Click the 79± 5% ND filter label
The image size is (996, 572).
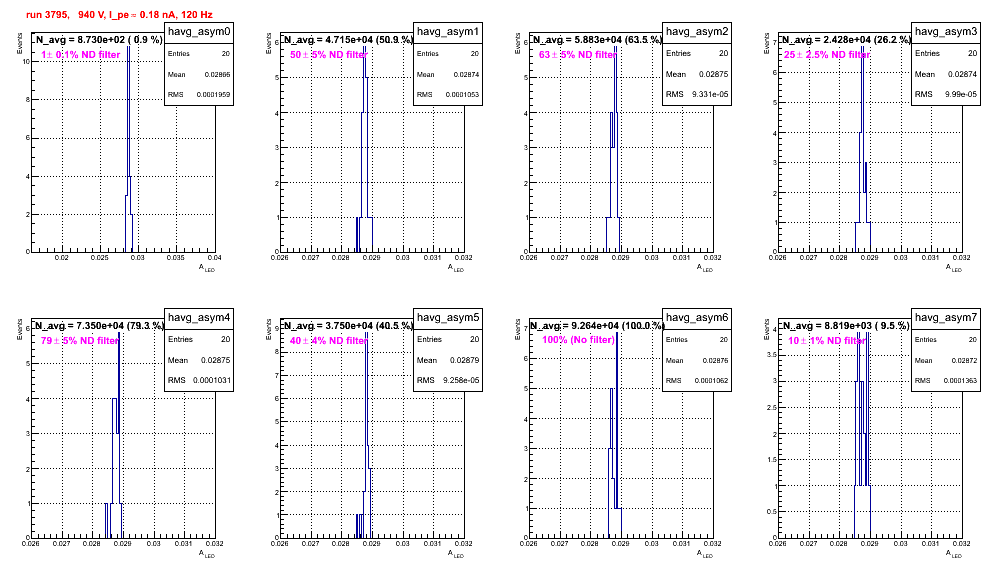(79, 341)
